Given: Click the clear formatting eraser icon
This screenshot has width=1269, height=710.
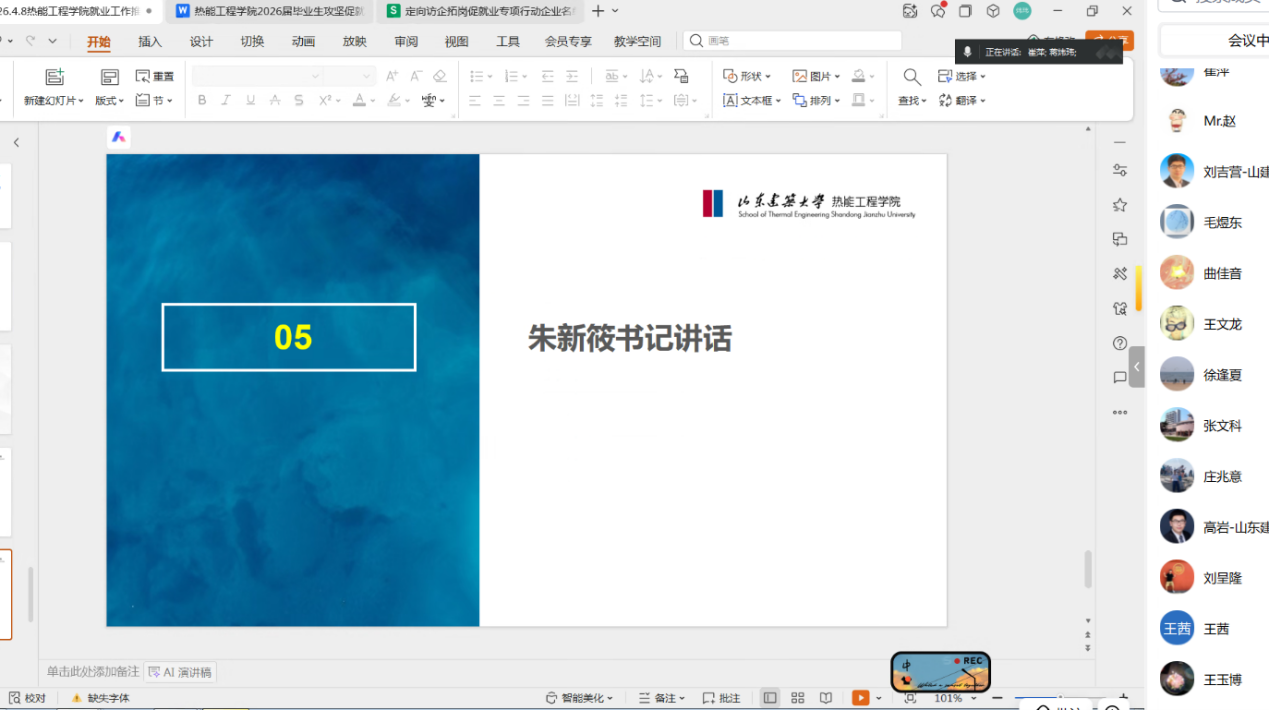Looking at the screenshot, I should [439, 76].
